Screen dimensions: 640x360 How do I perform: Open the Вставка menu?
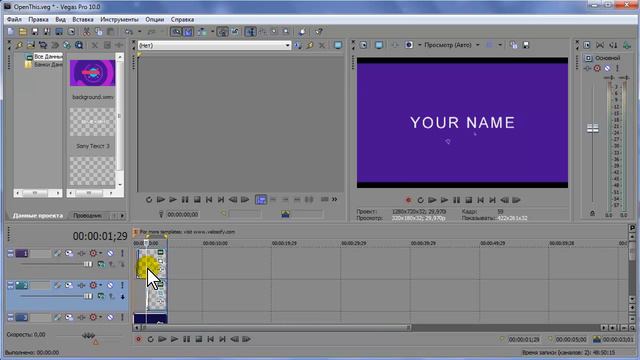[x=83, y=20]
